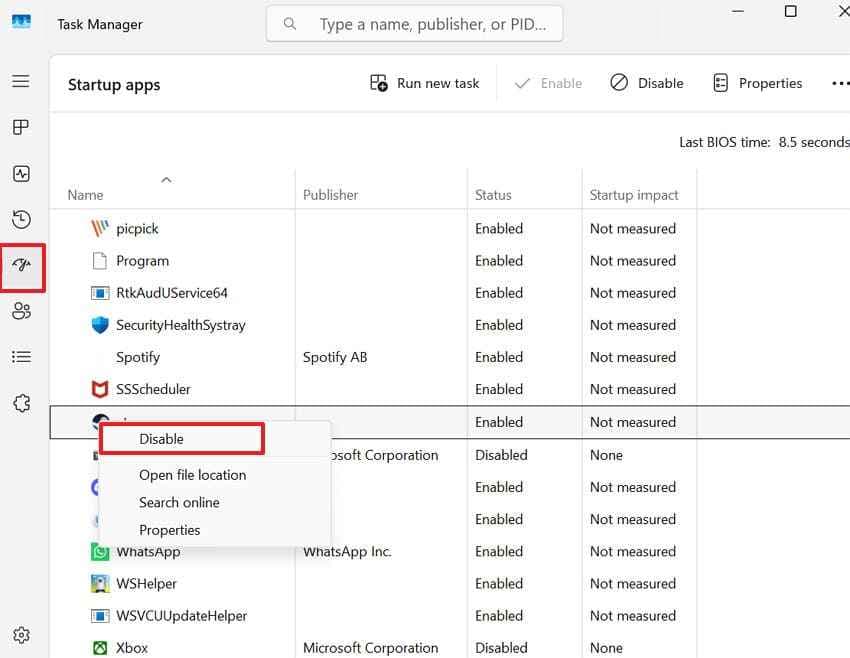
Task: Open Task Manager Settings gear
Action: tap(21, 635)
